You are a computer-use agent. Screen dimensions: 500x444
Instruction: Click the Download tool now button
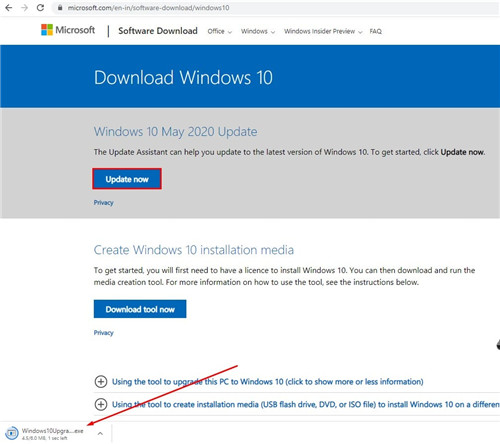pos(140,309)
